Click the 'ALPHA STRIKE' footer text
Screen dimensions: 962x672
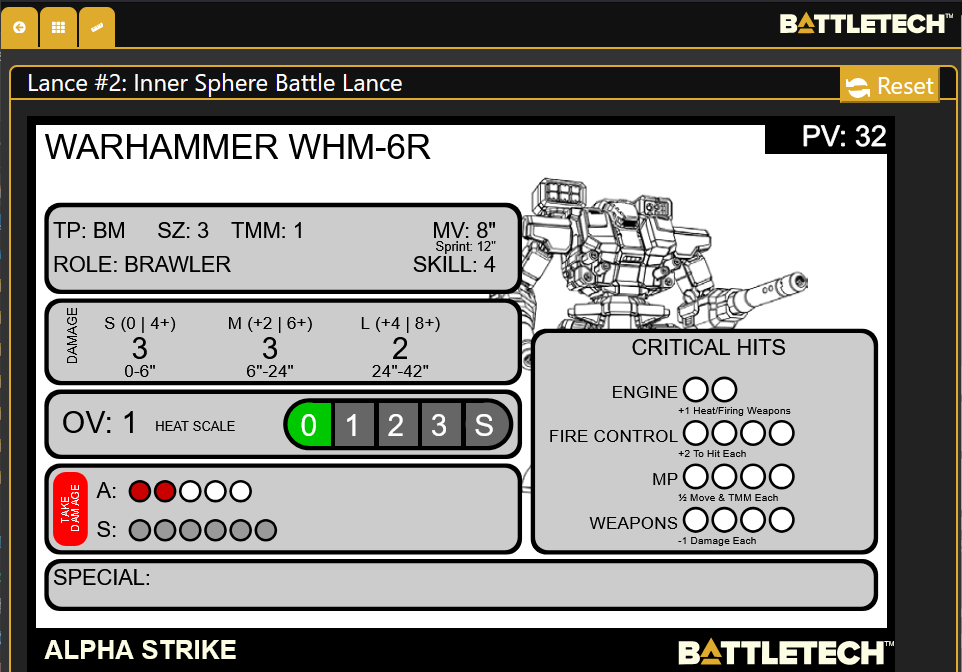click(140, 650)
